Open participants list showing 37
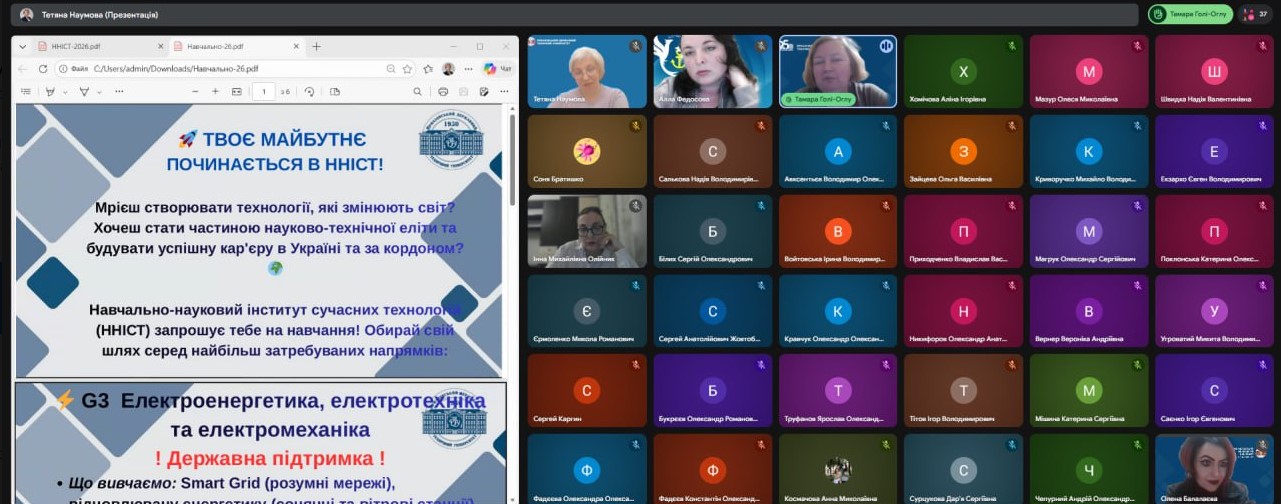1281x504 pixels. point(1255,15)
